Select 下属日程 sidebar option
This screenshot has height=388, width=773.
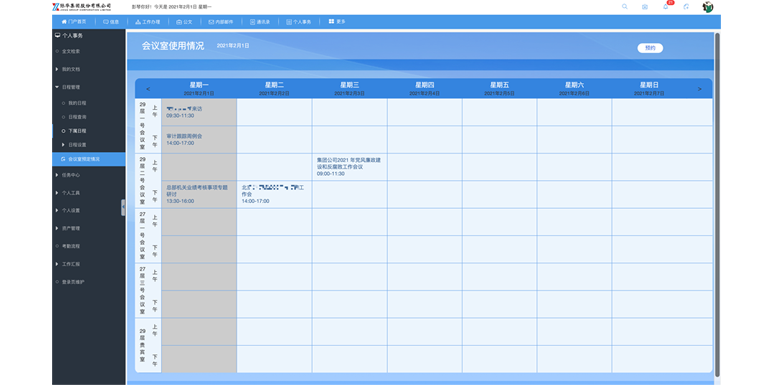point(77,131)
